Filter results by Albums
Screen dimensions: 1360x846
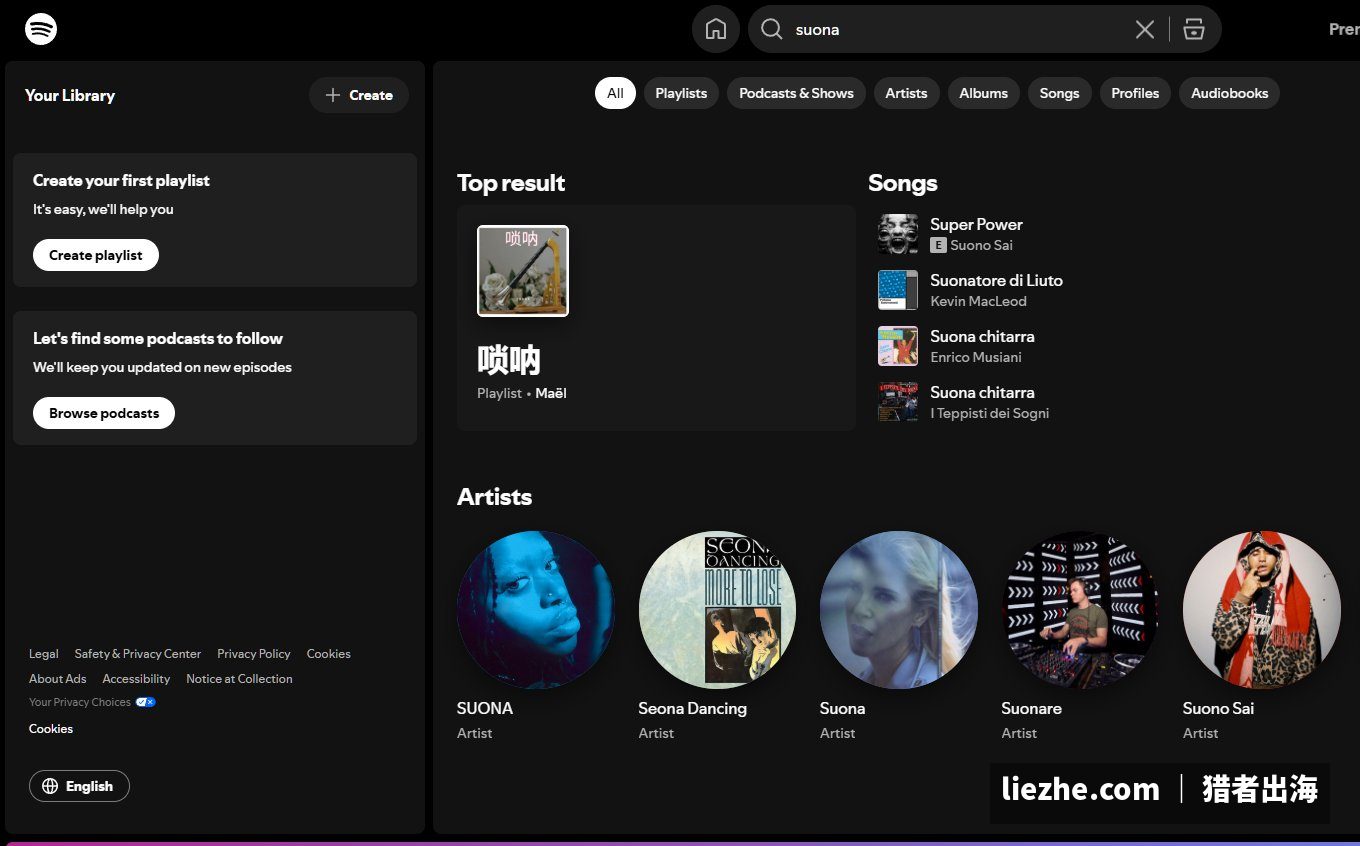(x=983, y=93)
